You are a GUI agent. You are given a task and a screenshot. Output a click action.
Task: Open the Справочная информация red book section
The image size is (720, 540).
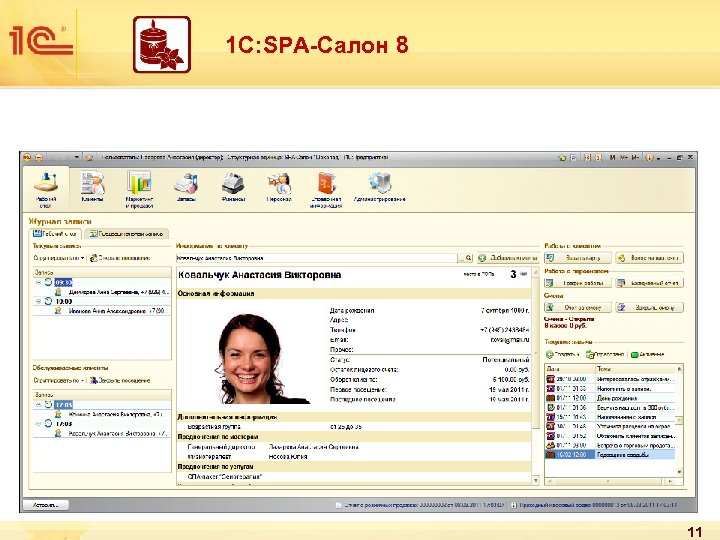click(x=326, y=189)
